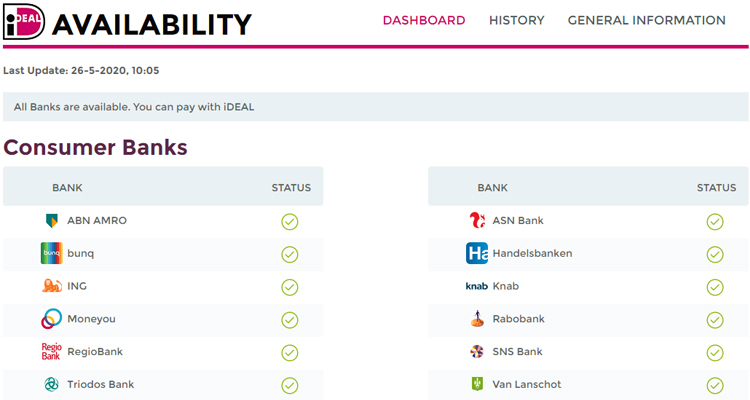Click the iDEAL logo in the header
750x400 pixels.
click(24, 22)
